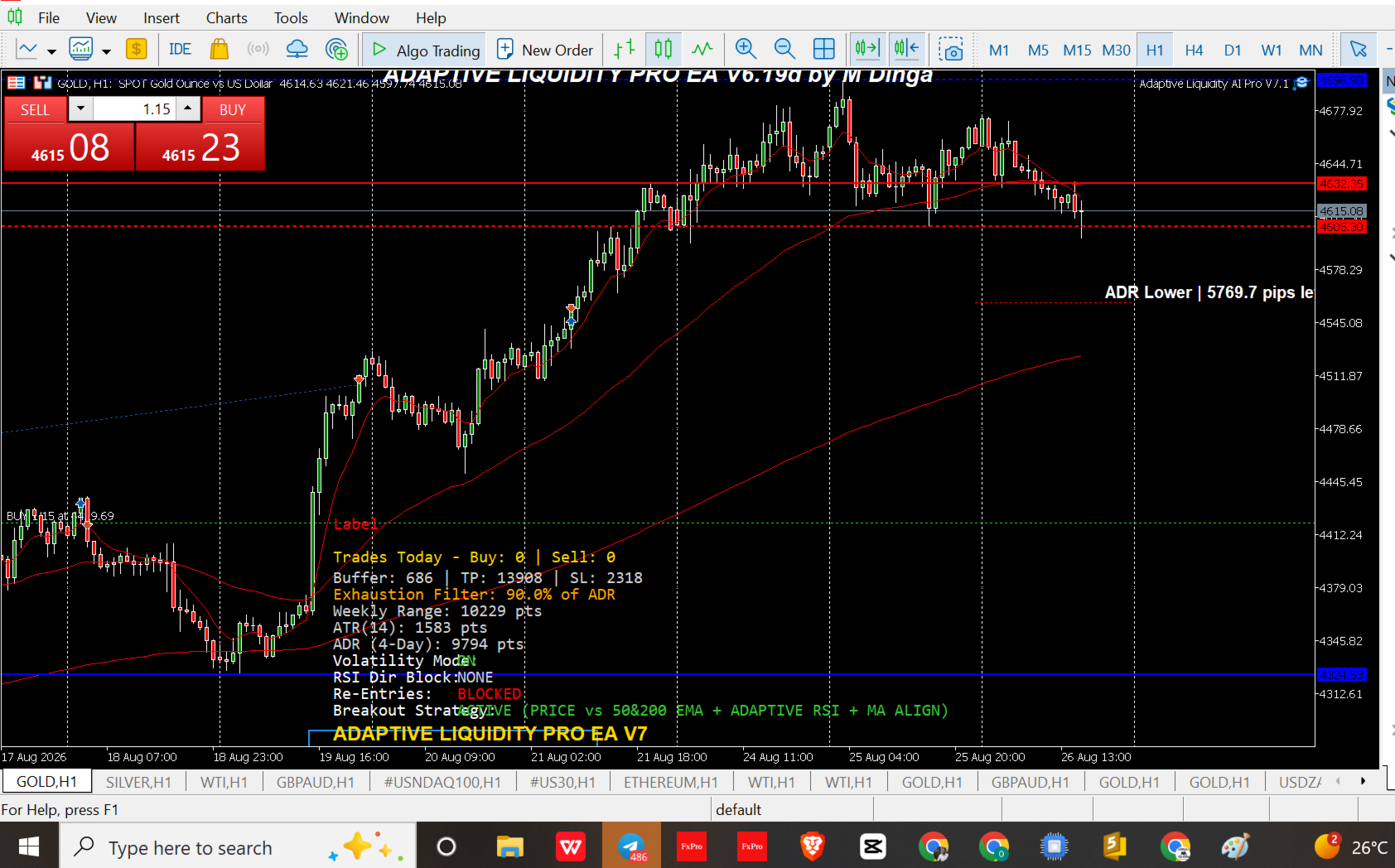
Task: Open the Market shopping bag icon
Action: pyautogui.click(x=220, y=50)
